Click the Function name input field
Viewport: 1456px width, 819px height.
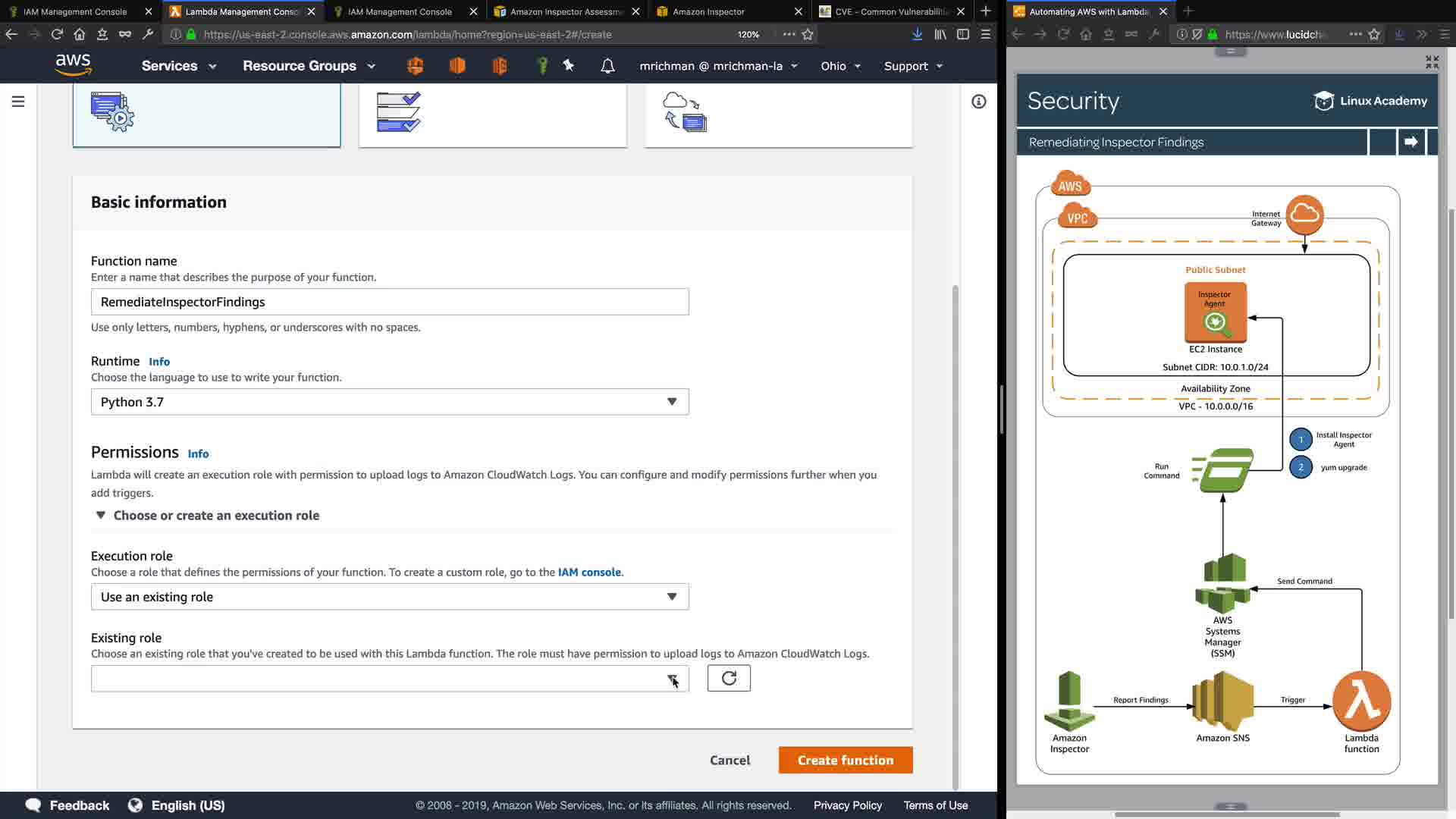click(x=390, y=302)
